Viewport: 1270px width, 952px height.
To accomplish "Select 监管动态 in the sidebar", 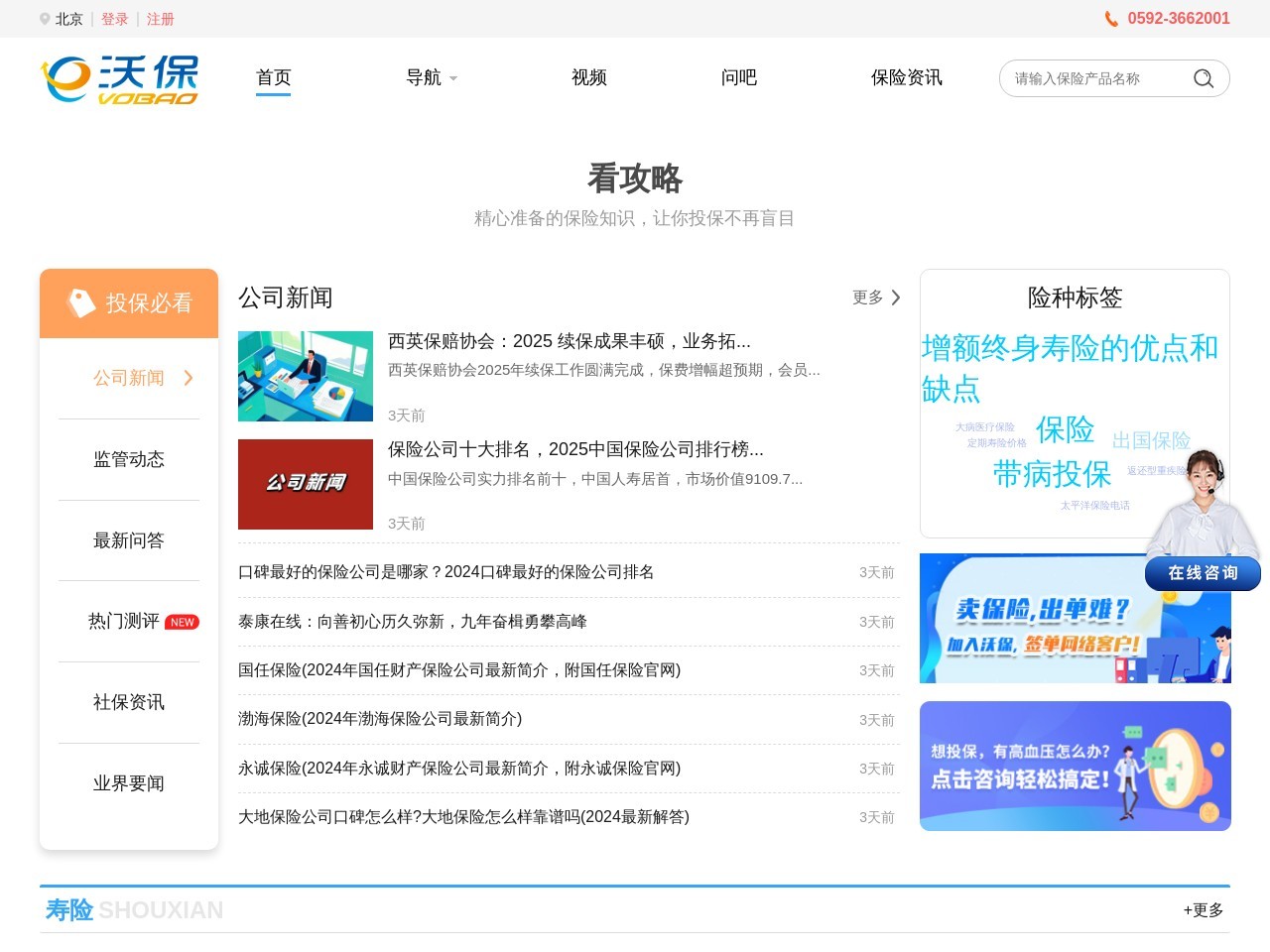I will point(129,459).
